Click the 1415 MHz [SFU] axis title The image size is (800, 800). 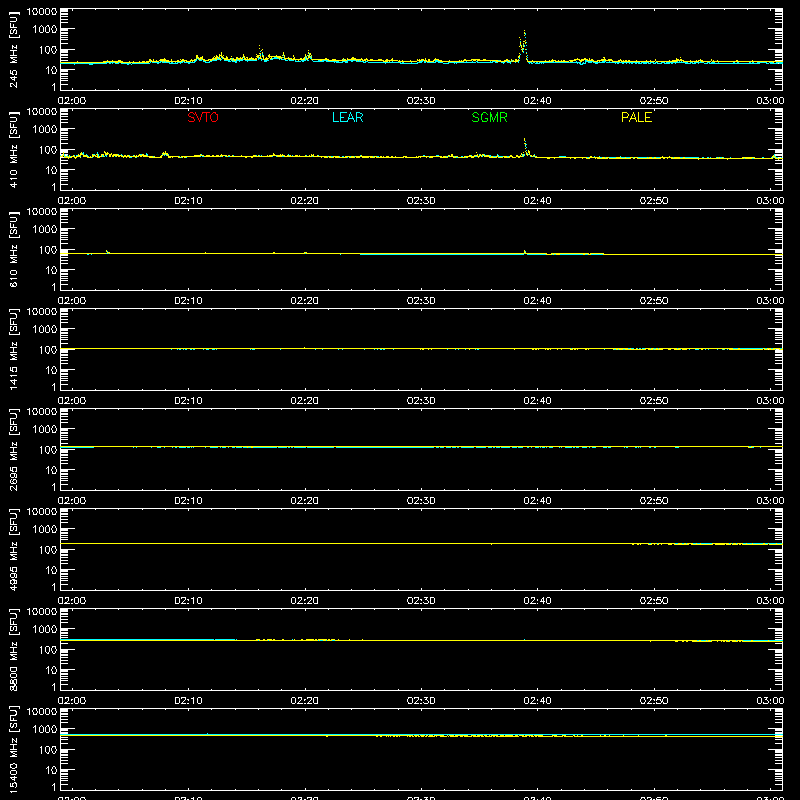click(14, 349)
